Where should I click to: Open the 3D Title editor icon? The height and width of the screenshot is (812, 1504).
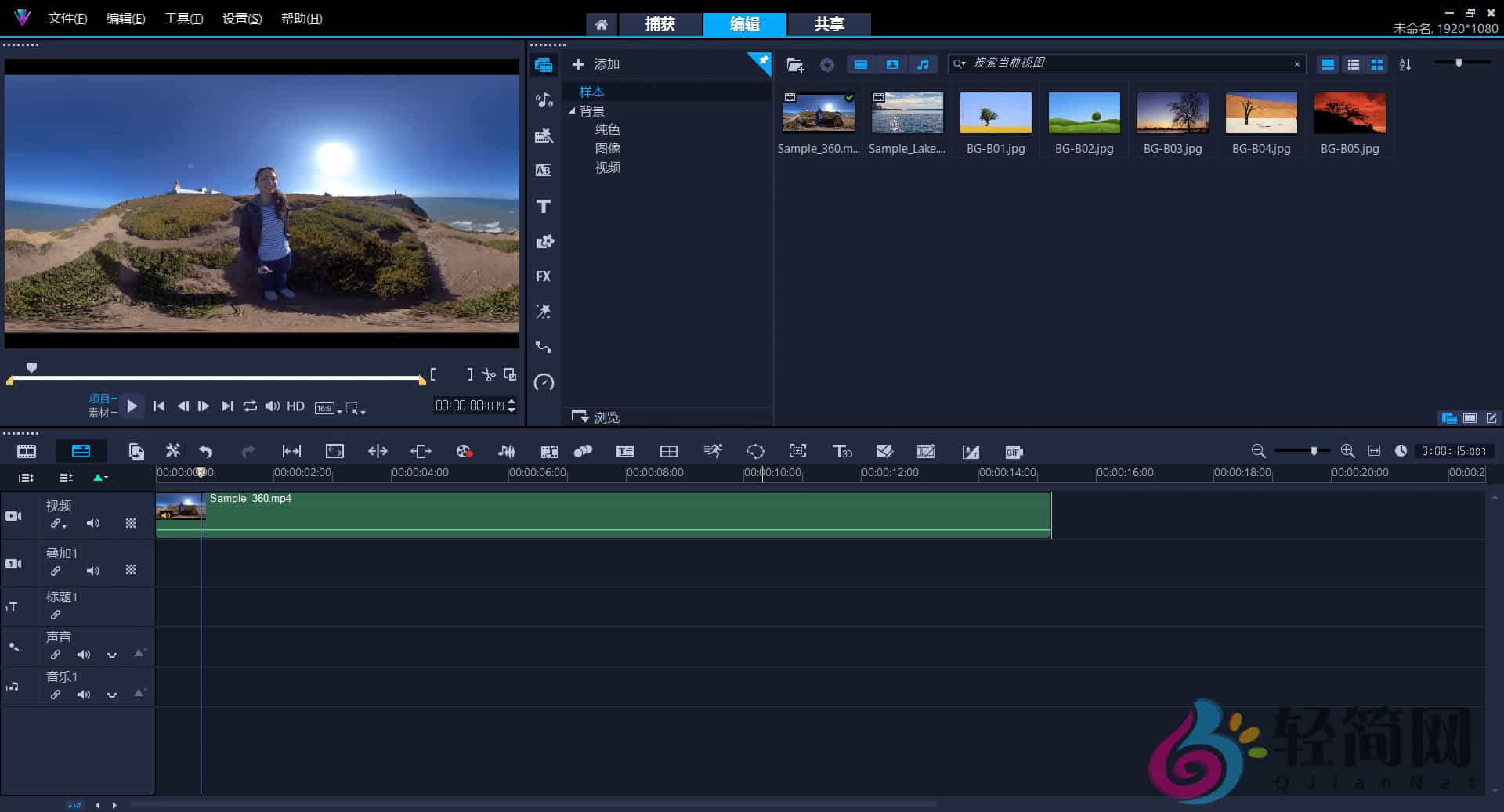tap(842, 451)
